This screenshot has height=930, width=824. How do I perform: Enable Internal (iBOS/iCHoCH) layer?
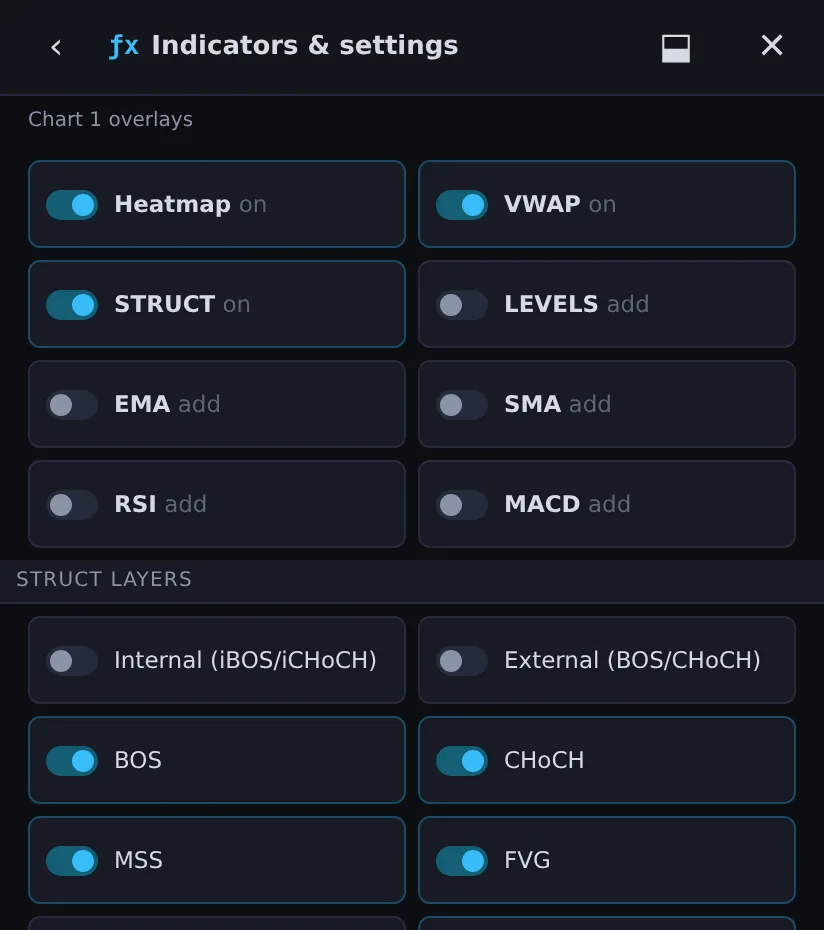pos(72,660)
